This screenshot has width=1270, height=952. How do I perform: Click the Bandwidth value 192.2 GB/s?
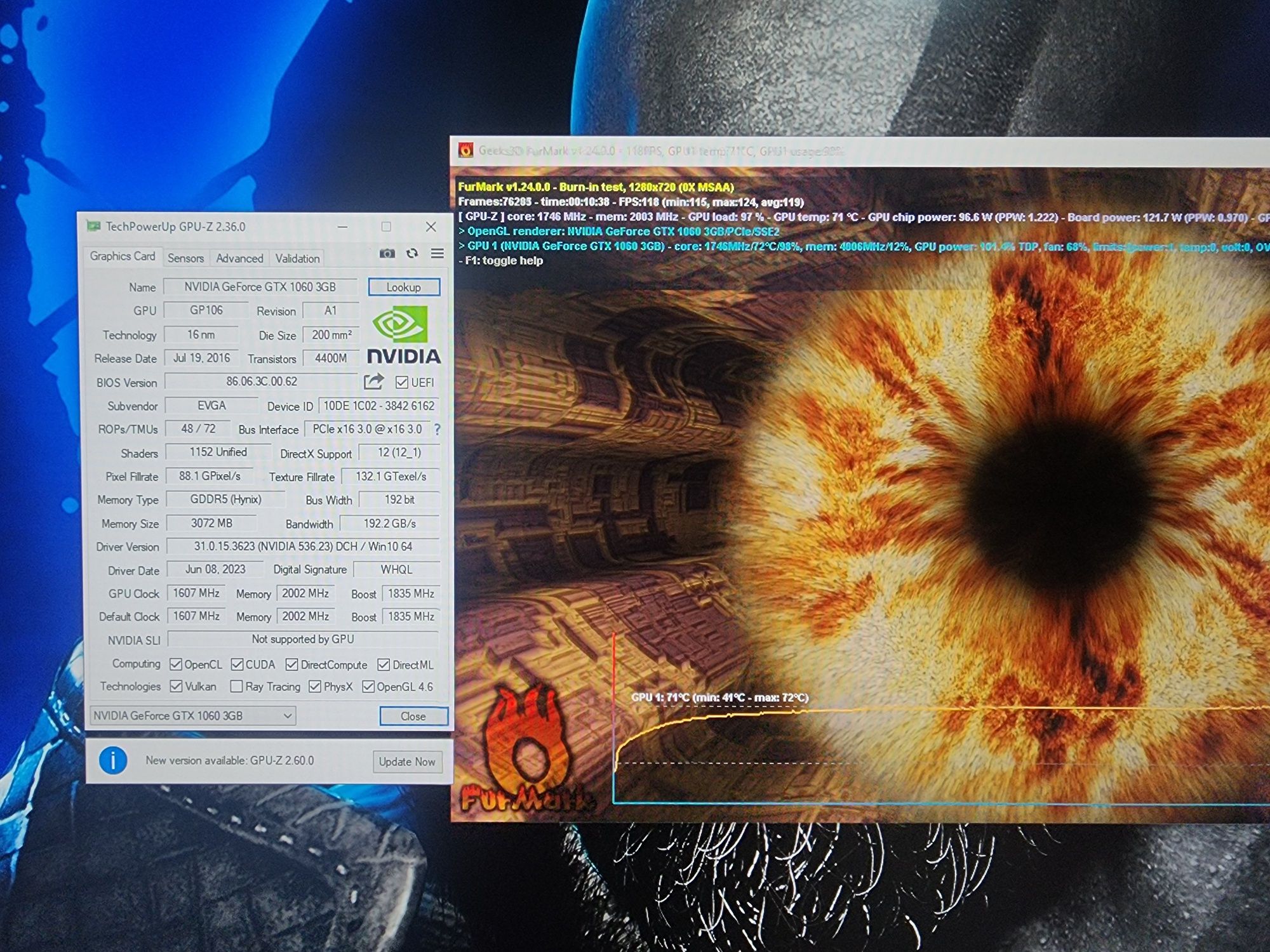coord(390,524)
